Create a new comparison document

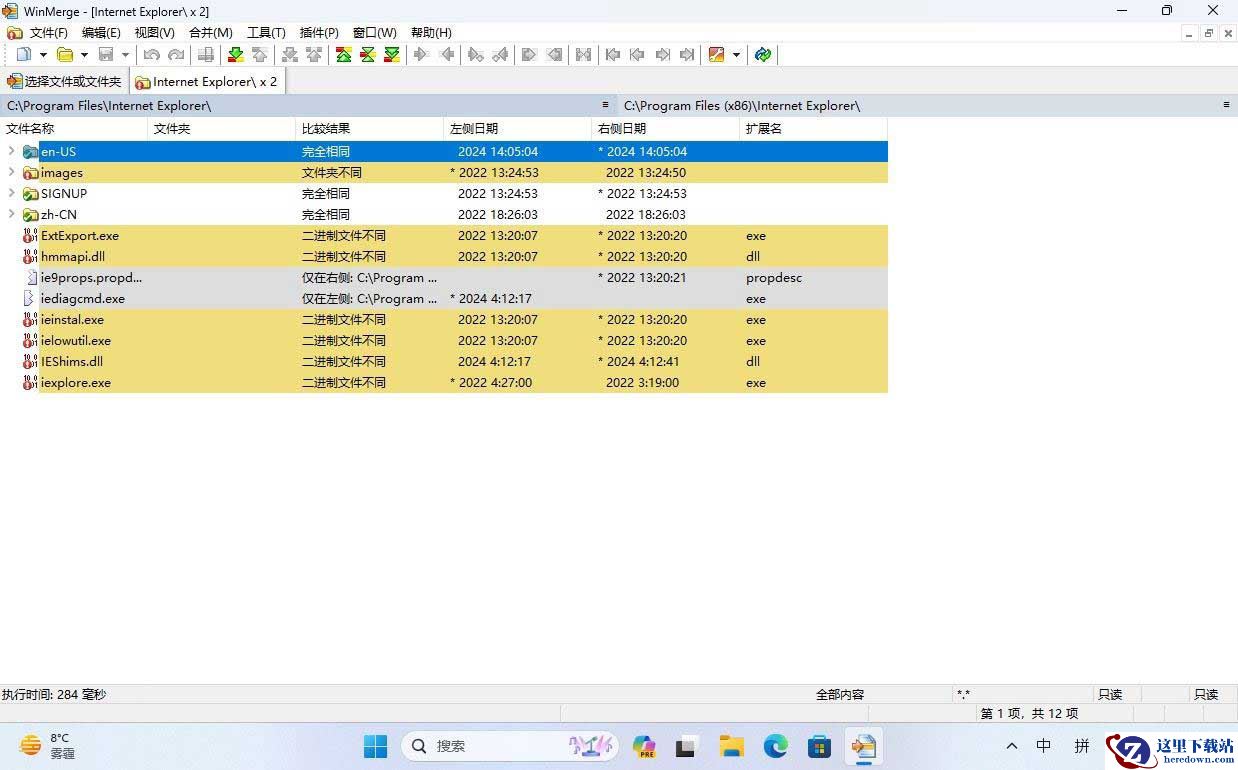coord(24,55)
